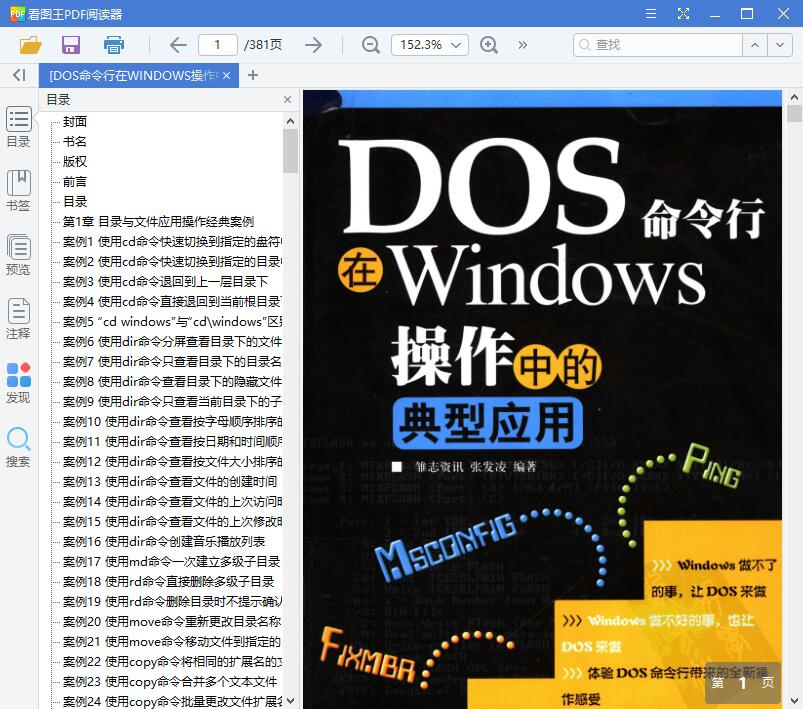
Task: Add a new tab with plus button
Action: (x=252, y=75)
